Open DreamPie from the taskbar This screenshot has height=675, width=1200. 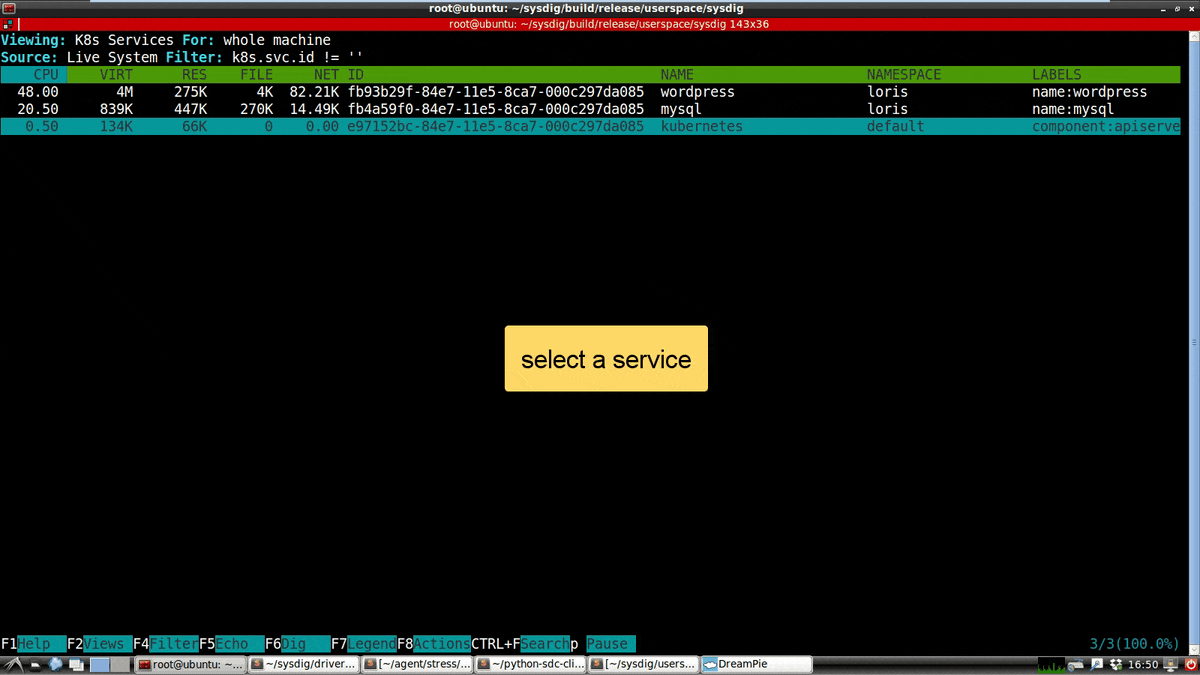tap(755, 663)
